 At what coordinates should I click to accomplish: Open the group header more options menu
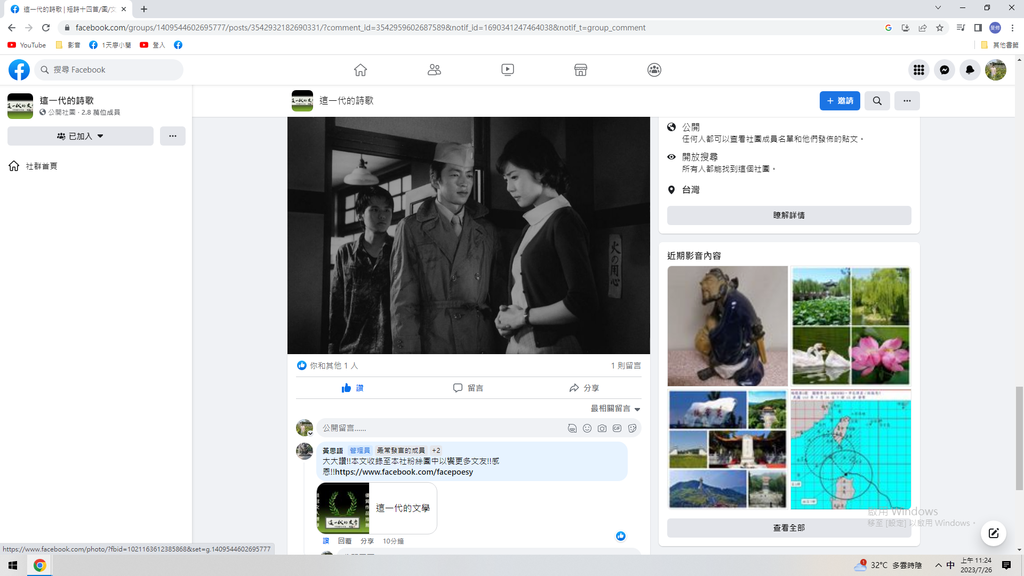pos(907,101)
